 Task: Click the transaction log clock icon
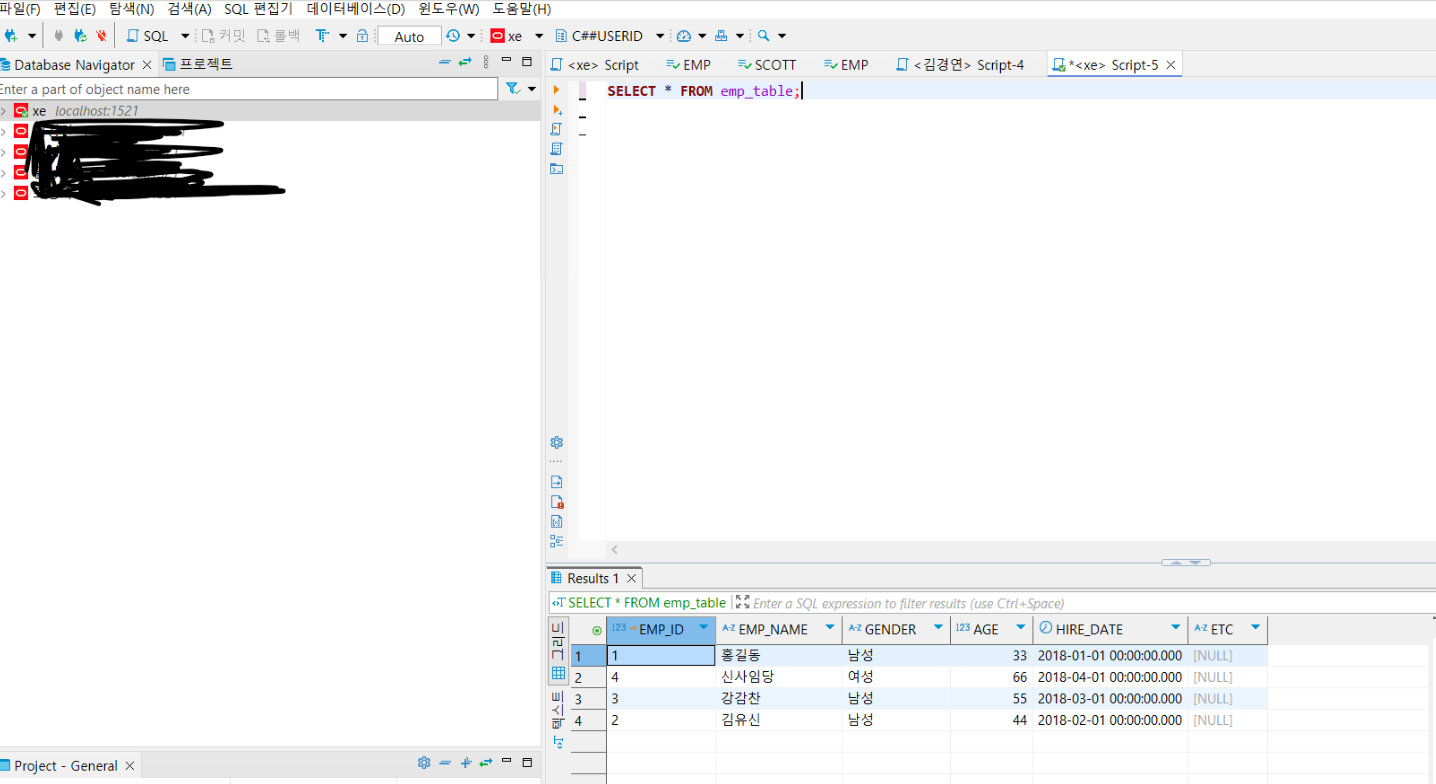click(453, 36)
